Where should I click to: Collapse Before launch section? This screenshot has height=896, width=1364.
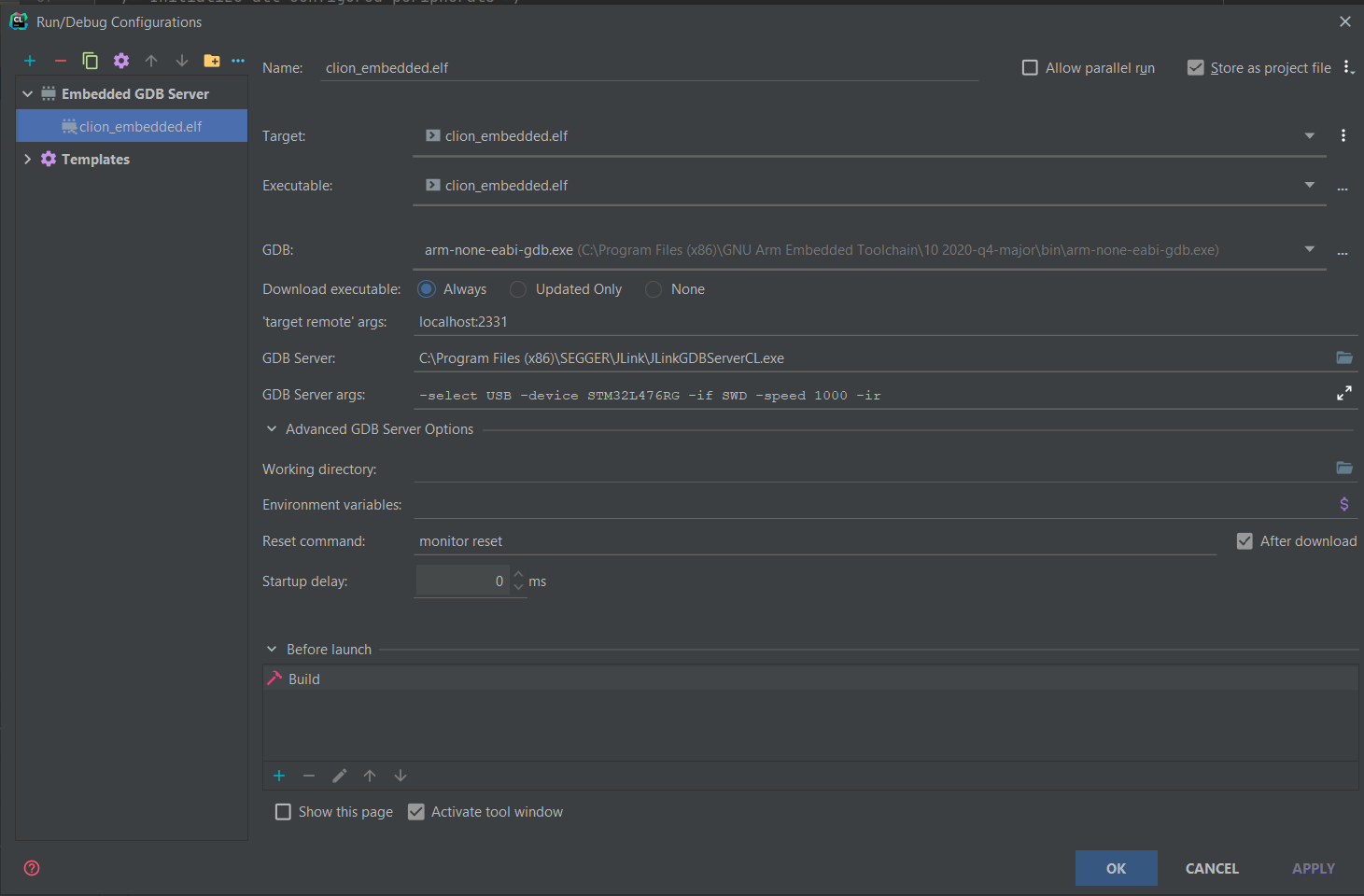272,650
